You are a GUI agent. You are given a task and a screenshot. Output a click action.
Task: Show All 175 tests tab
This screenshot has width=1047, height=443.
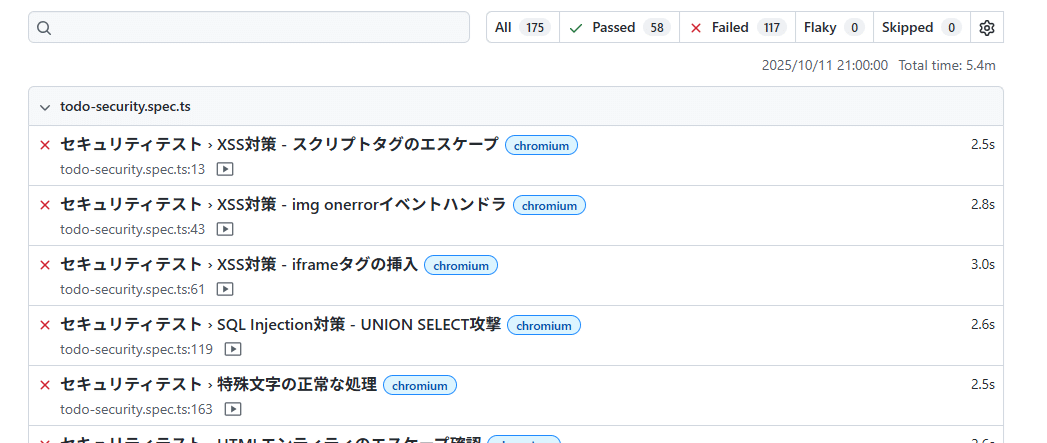(522, 28)
